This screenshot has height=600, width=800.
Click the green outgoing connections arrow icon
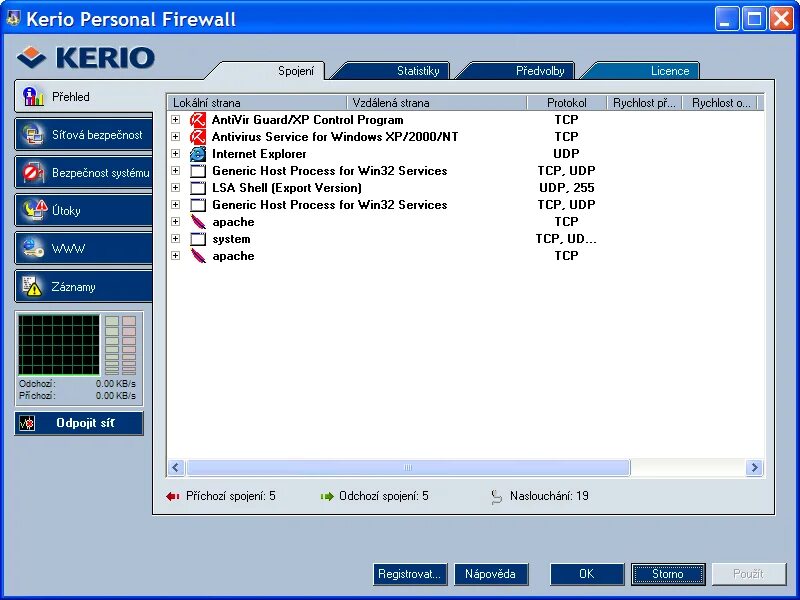click(x=327, y=496)
